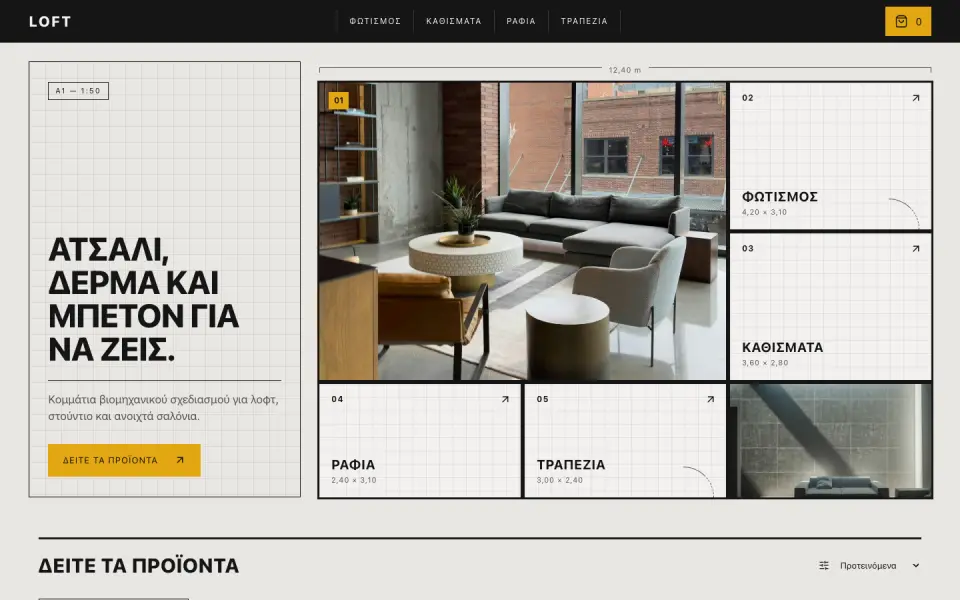Click the yellow 01 badge on living room photo
This screenshot has height=600, width=960.
[x=339, y=100]
